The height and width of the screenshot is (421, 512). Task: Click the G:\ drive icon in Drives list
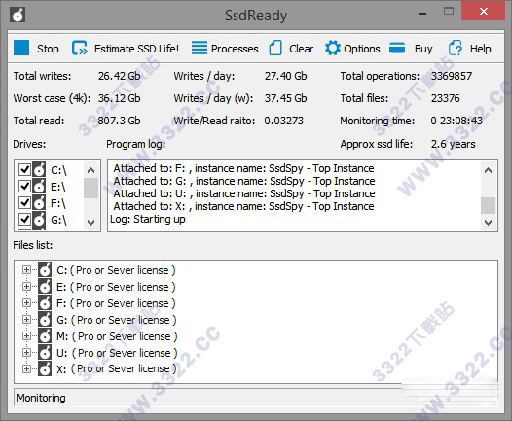pyautogui.click(x=39, y=220)
